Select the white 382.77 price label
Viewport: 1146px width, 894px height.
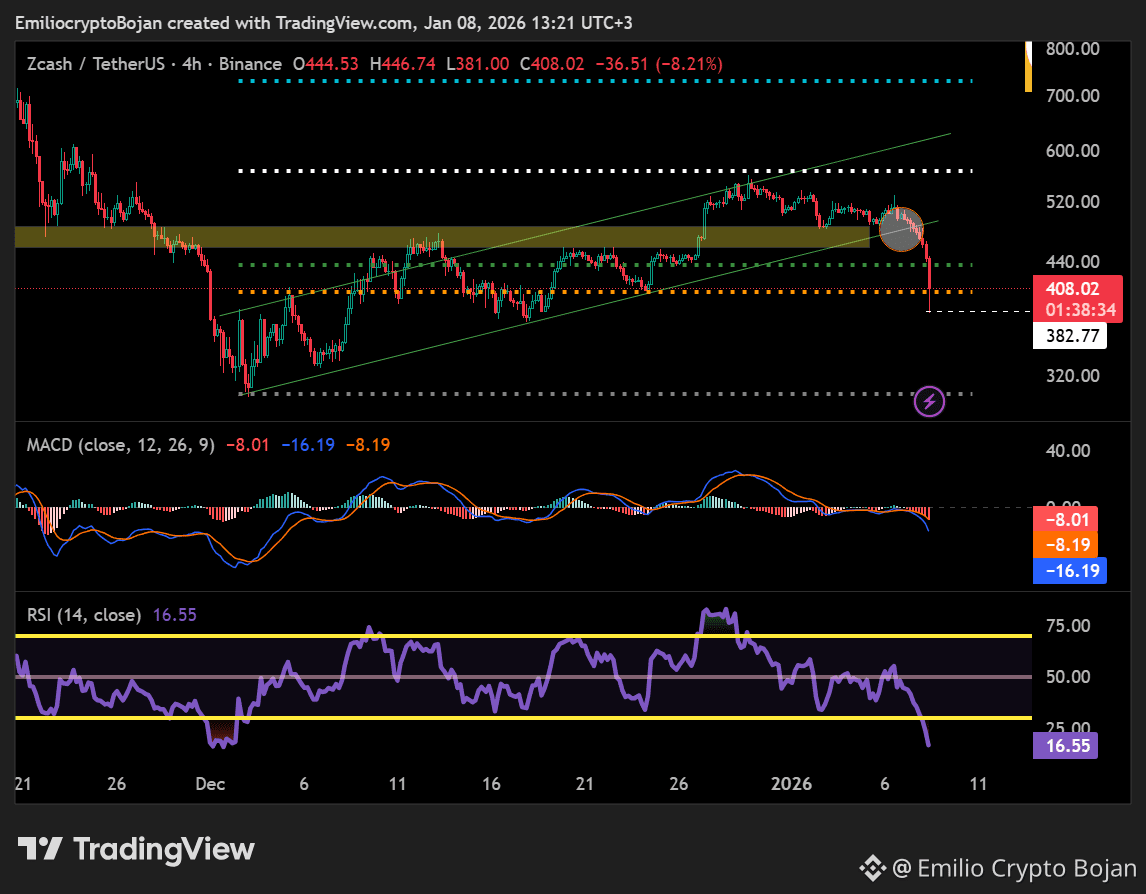(1069, 336)
